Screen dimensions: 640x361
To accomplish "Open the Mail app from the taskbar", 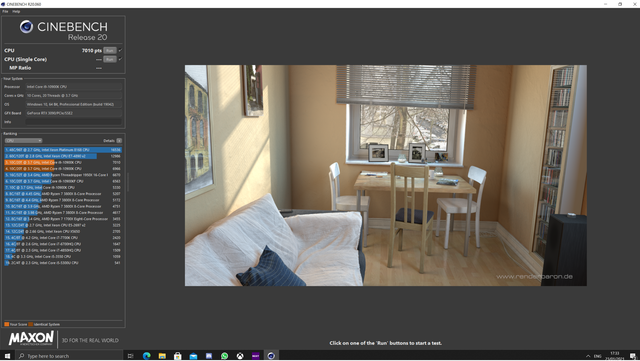I will coord(193,356).
